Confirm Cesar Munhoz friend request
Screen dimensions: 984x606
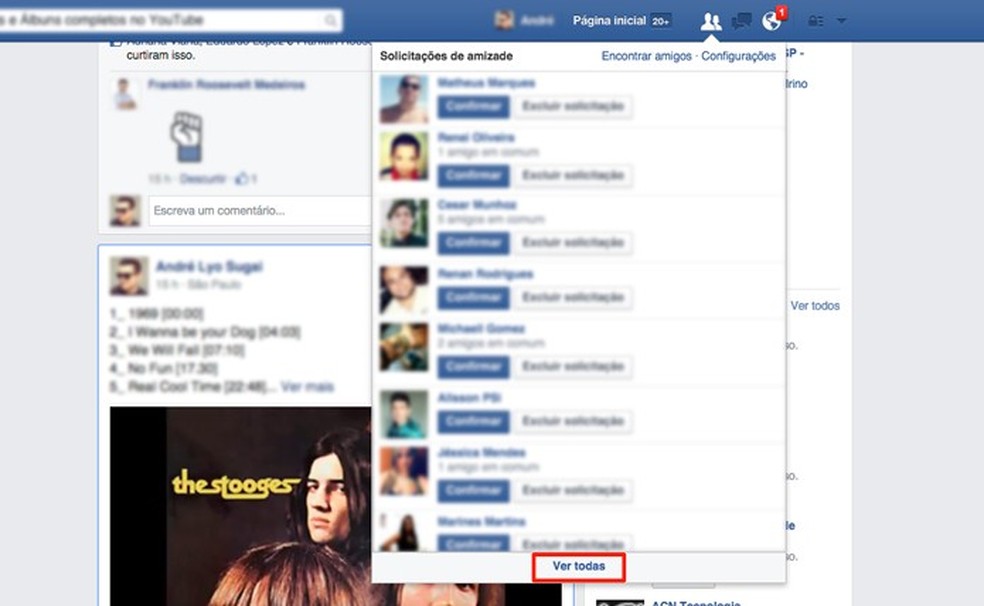474,242
